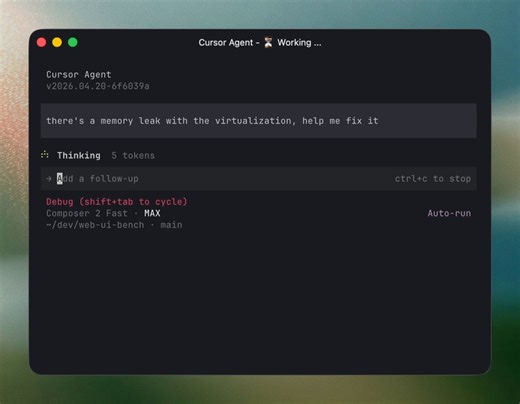Click the Thinking spinner icon
Image resolution: width=520 pixels, height=404 pixels.
[x=45, y=155]
